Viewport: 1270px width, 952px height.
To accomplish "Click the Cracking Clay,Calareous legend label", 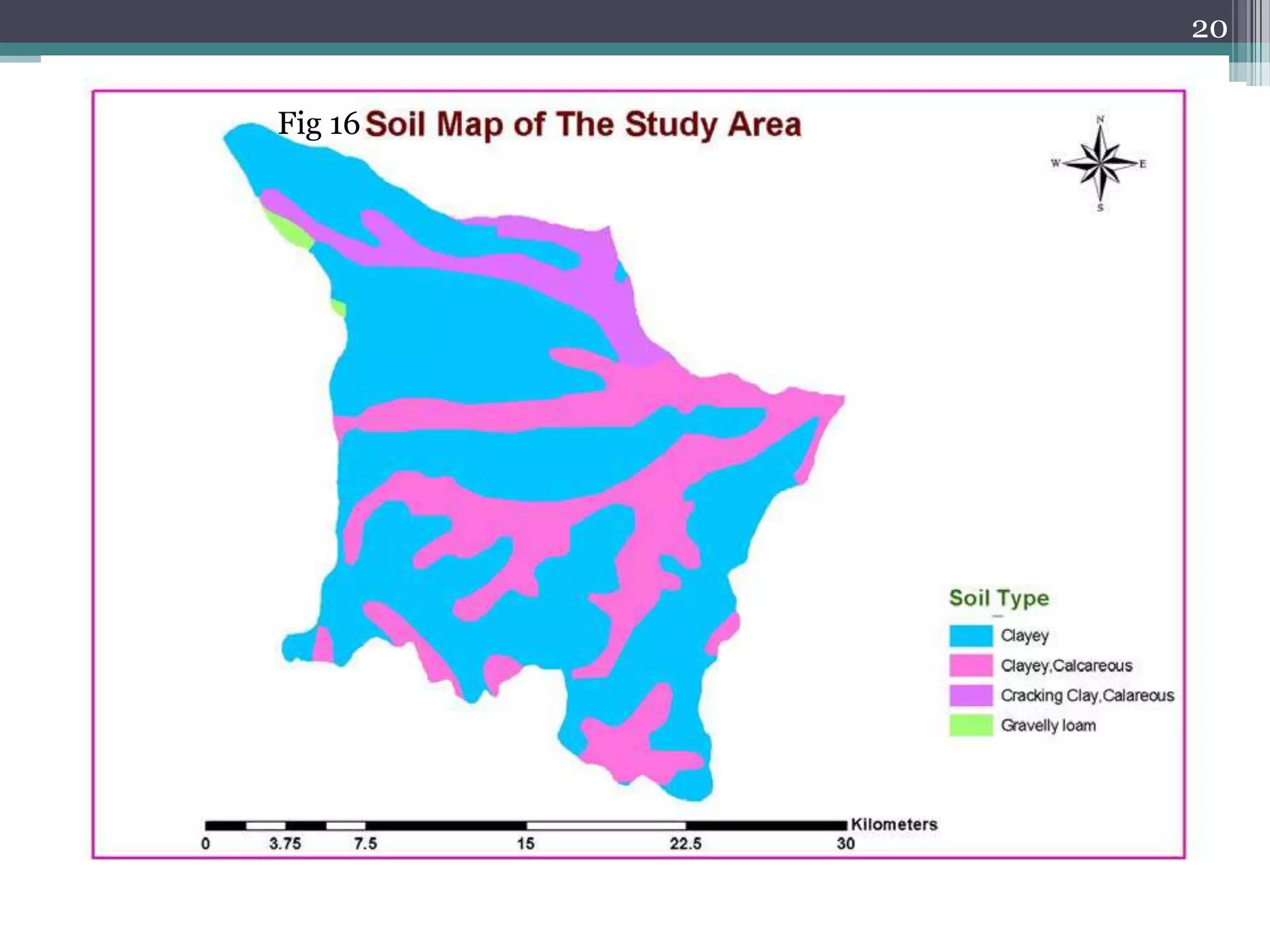I will click(x=1087, y=695).
